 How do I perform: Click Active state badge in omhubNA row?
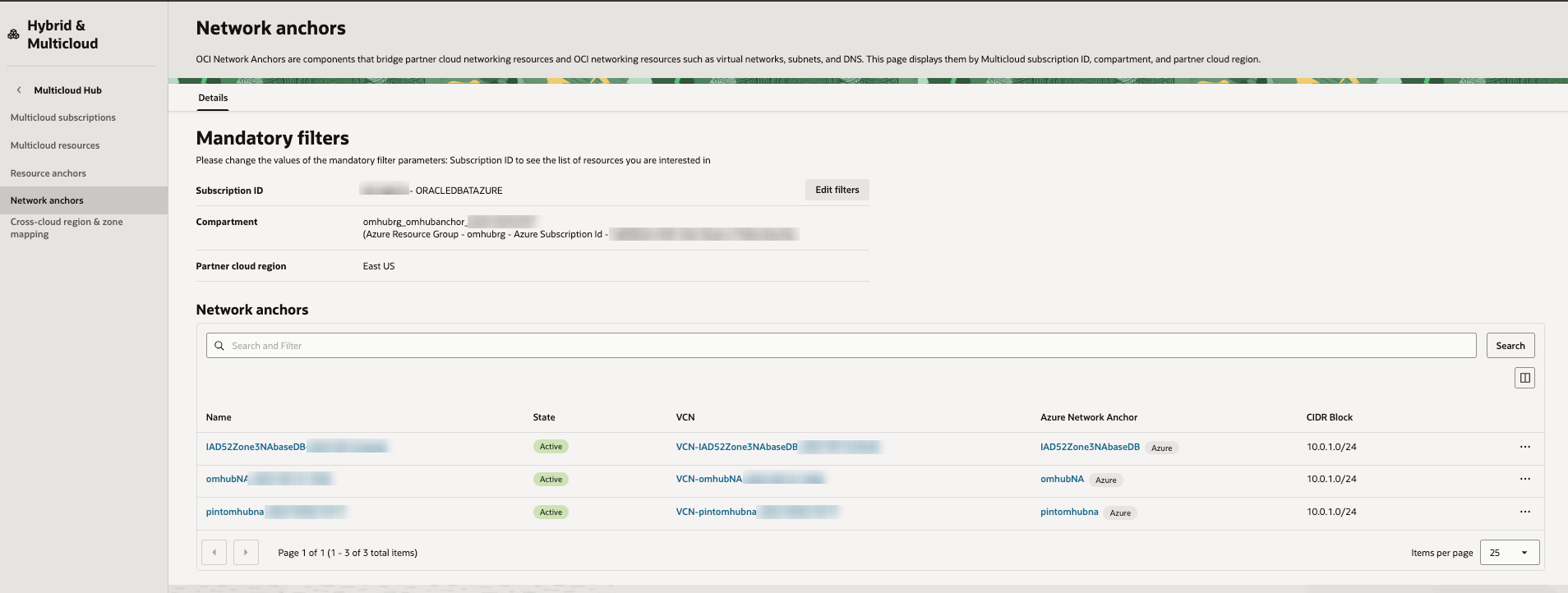pyautogui.click(x=551, y=480)
